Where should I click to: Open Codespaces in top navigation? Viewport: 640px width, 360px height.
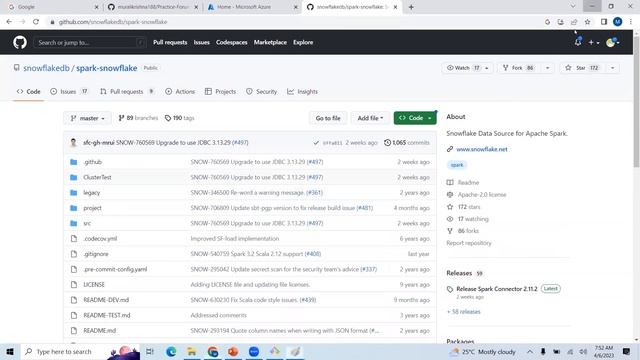click(231, 42)
